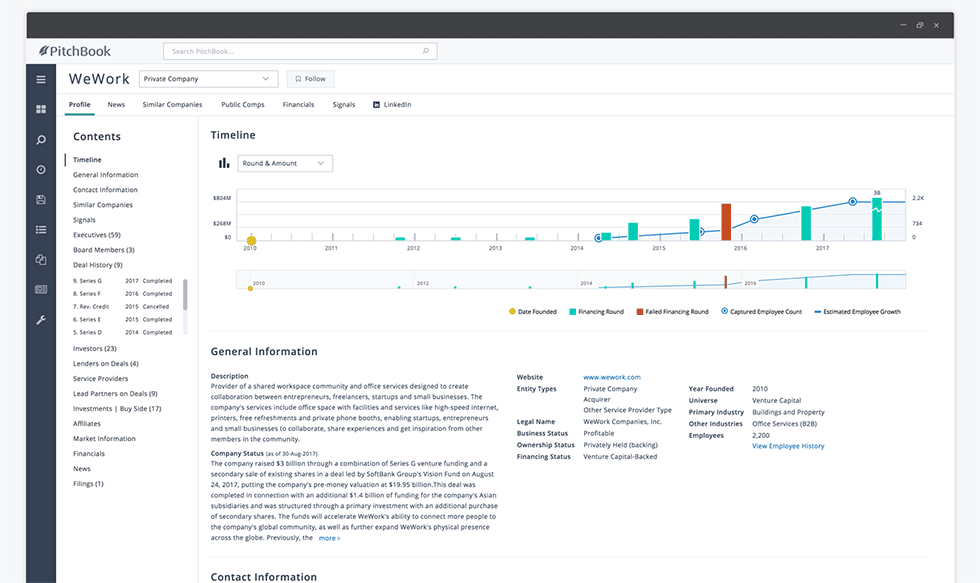Click the timeline range overview strip
This screenshot has width=980, height=583.
pos(571,279)
